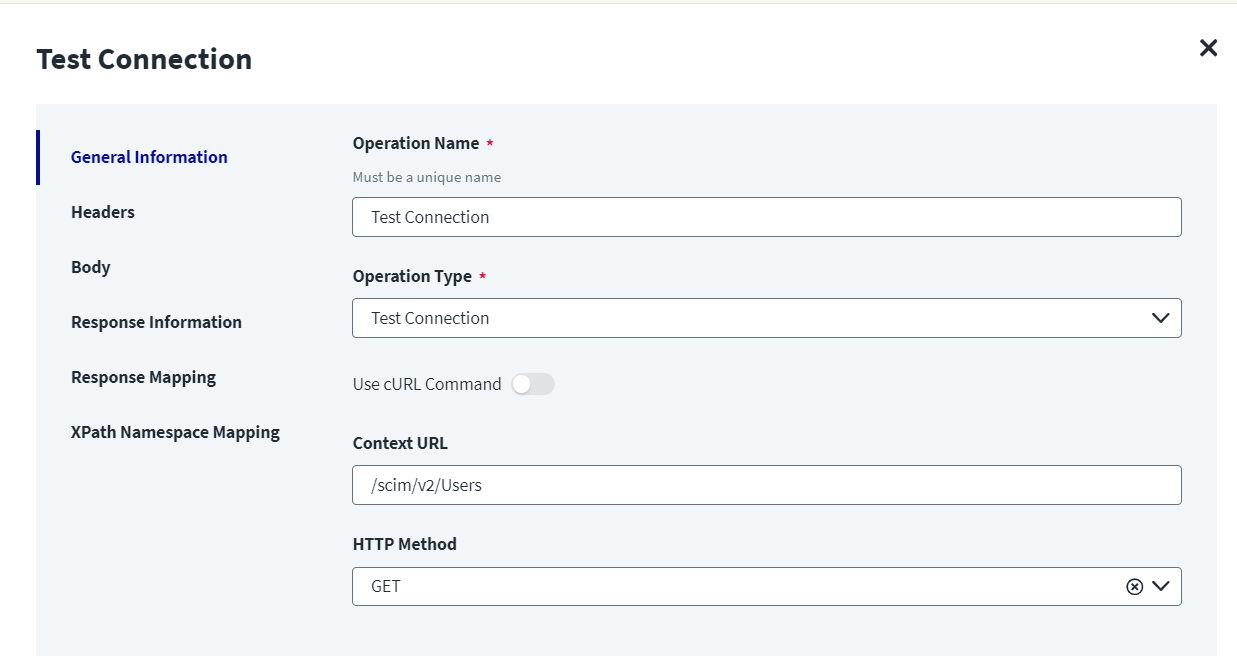
Task: Open the Body section
Action: 91,267
